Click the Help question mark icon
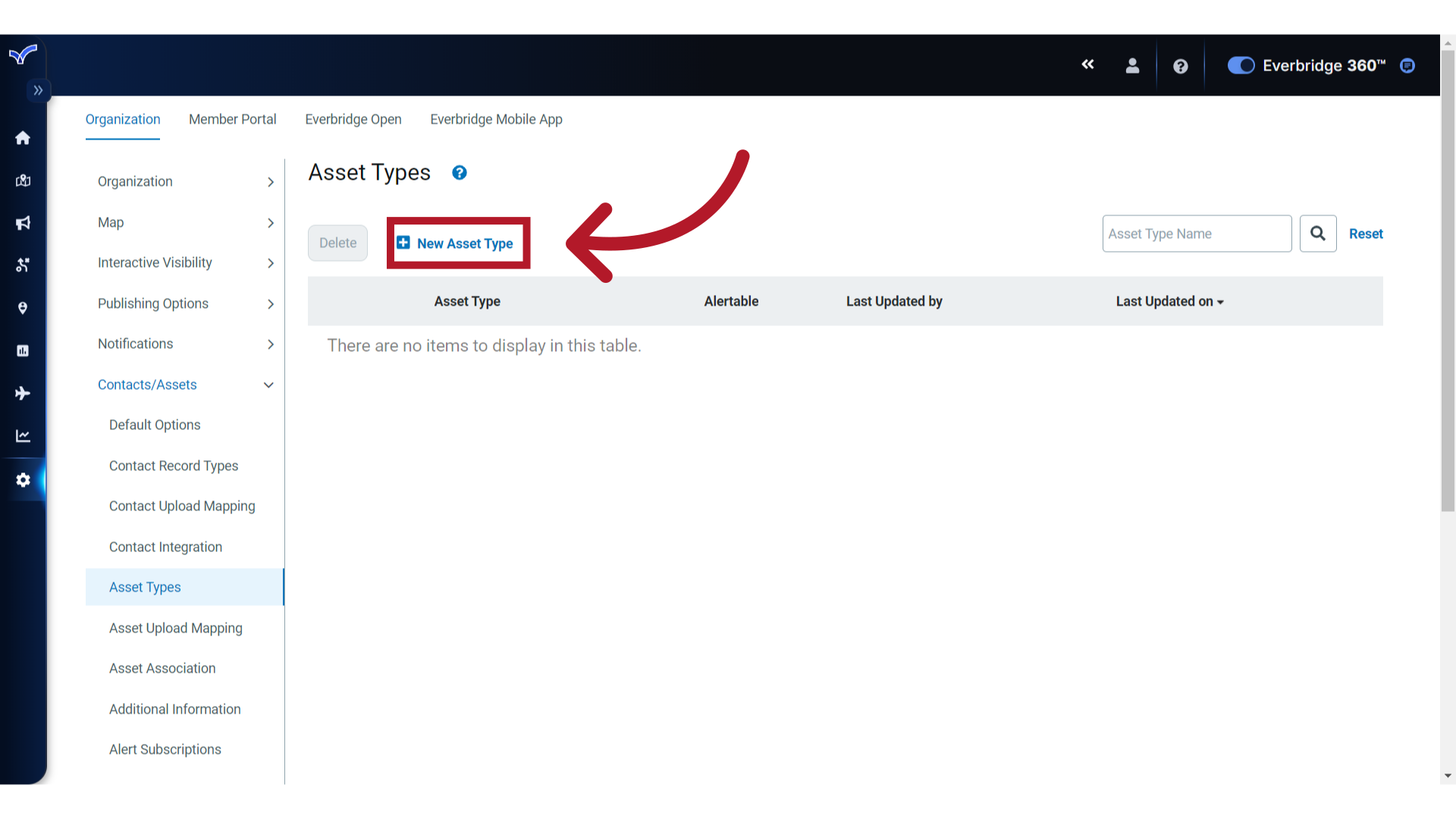The width and height of the screenshot is (1456, 819). (1181, 66)
